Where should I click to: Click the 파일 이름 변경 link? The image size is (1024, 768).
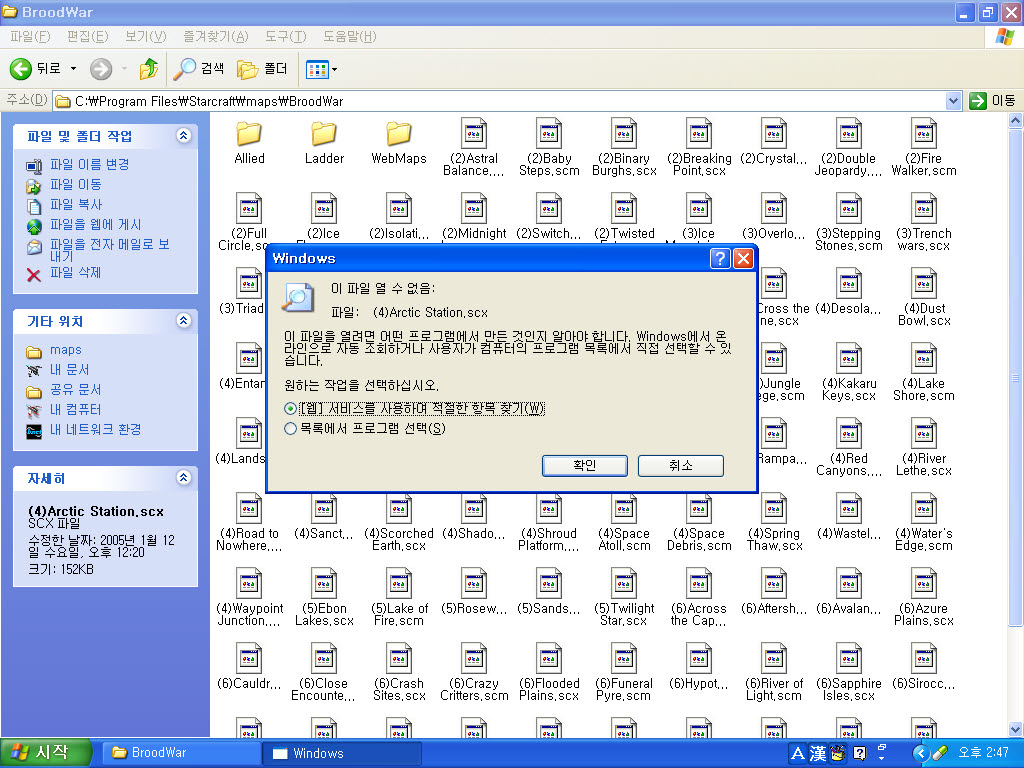89,165
